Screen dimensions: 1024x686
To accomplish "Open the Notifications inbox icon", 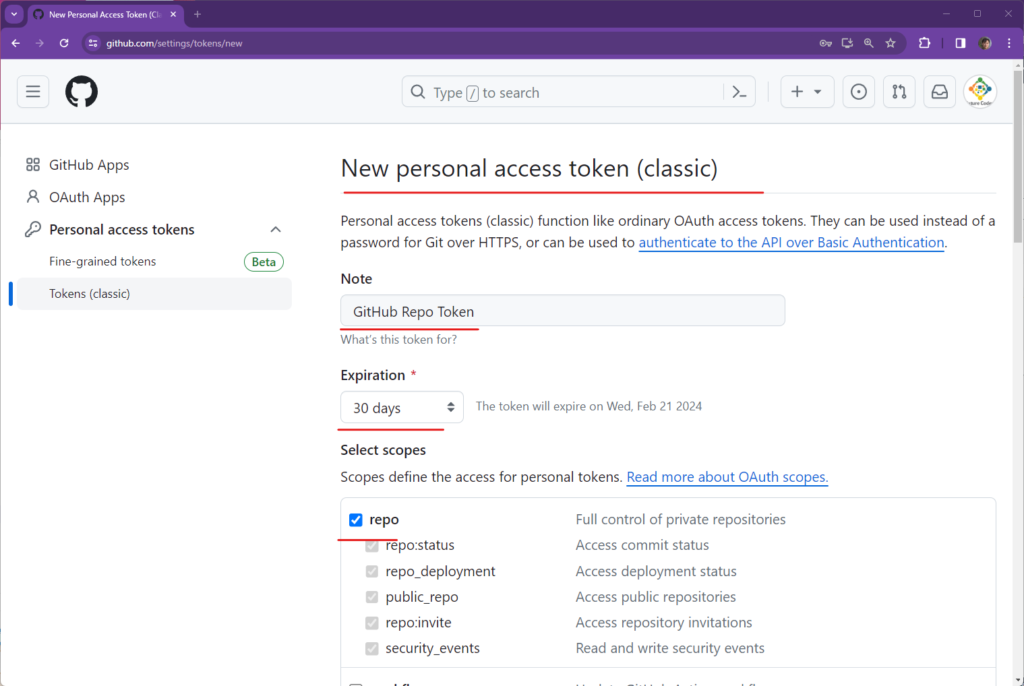I will coord(940,92).
